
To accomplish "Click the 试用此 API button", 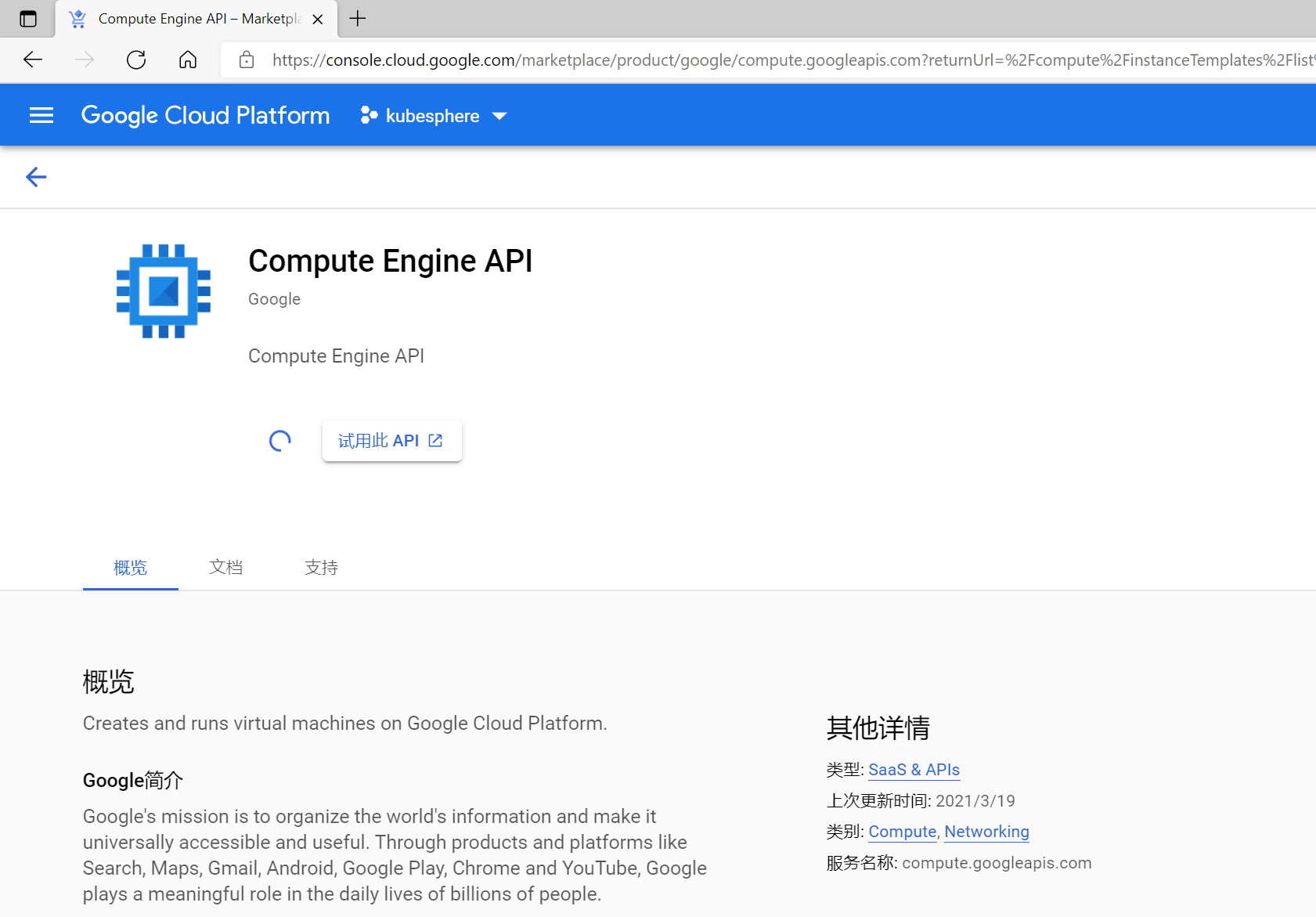I will 391,441.
